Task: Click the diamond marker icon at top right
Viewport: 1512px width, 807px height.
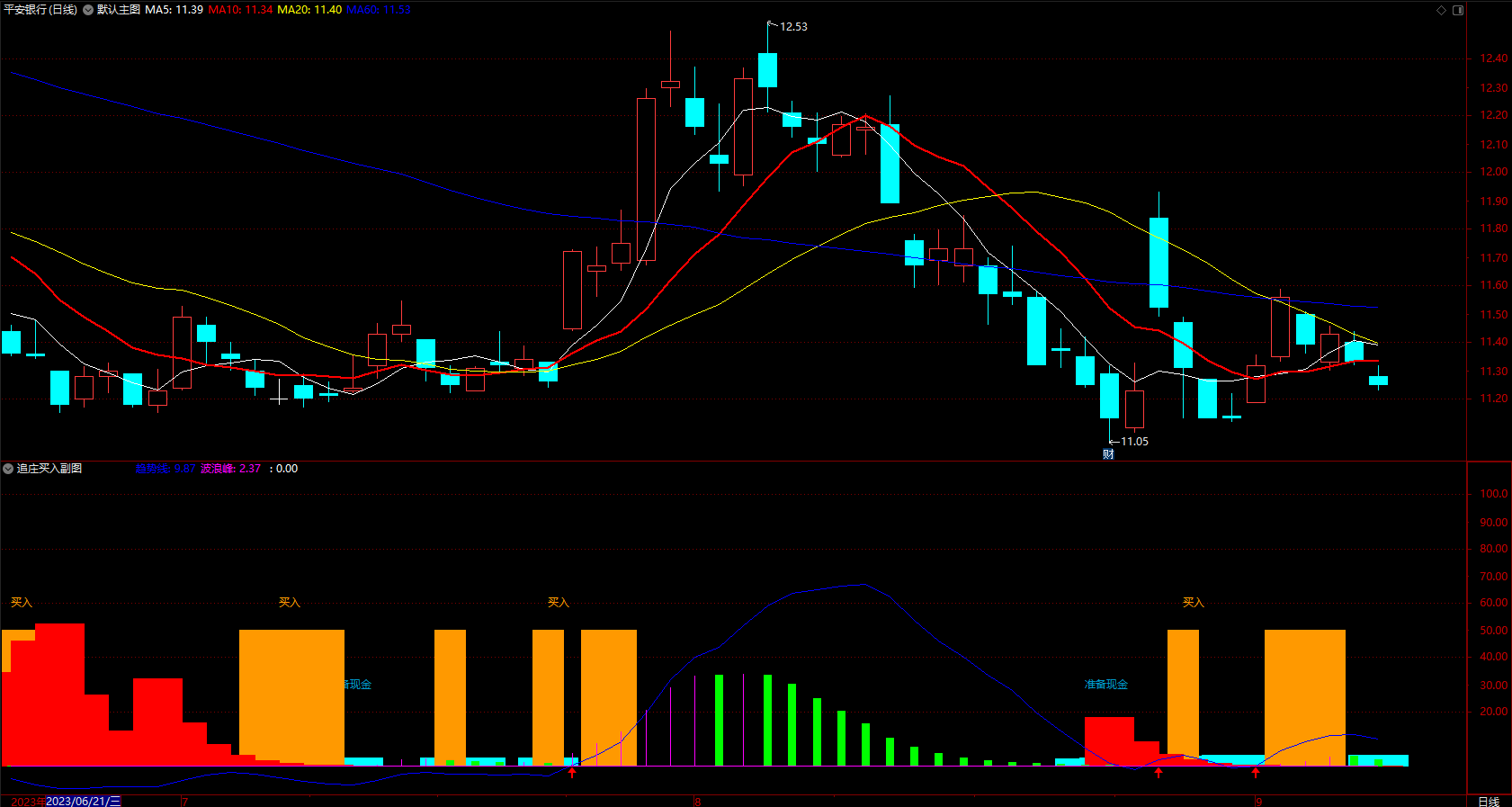Action: (x=1441, y=10)
